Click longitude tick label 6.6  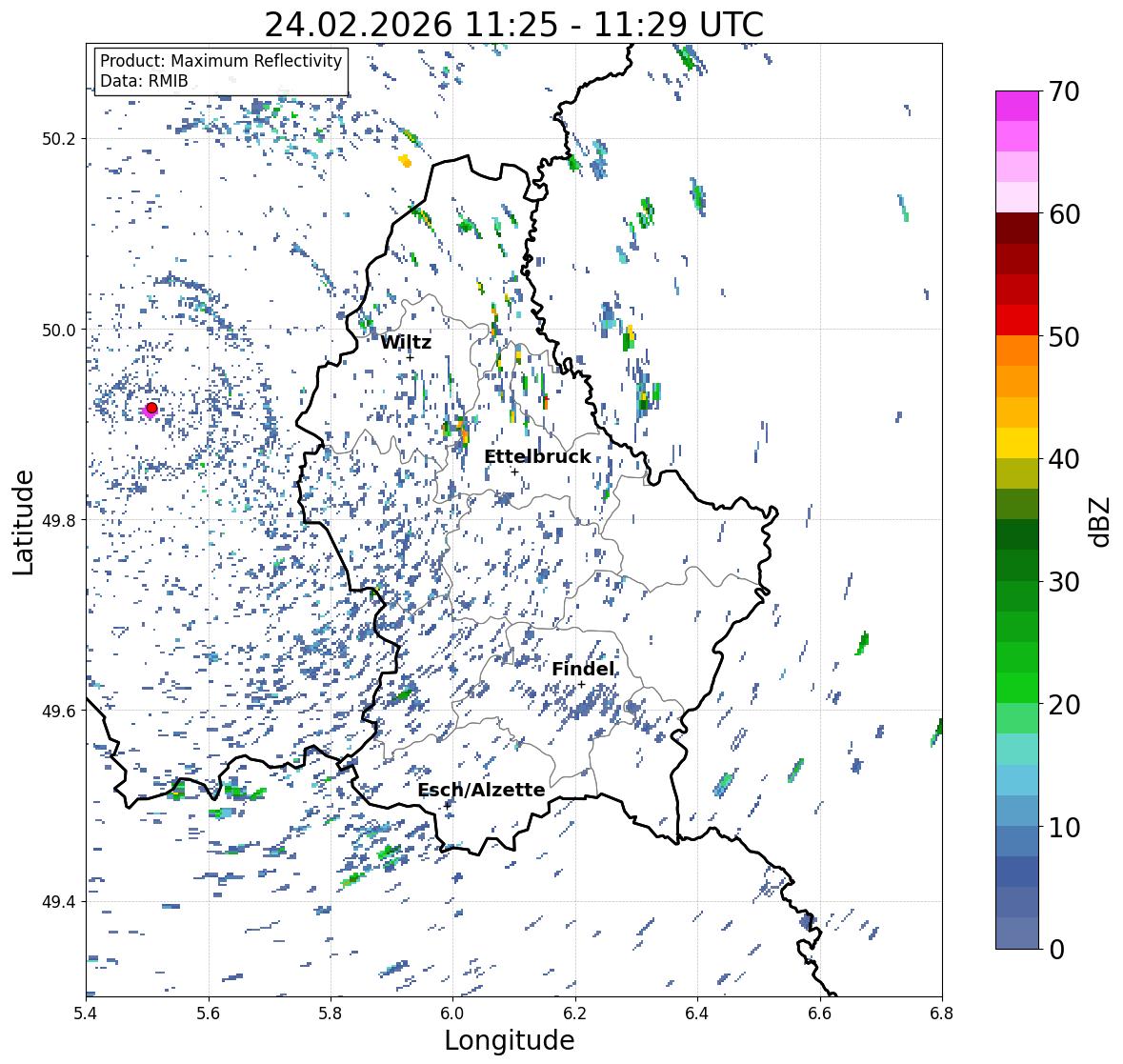[x=820, y=1013]
